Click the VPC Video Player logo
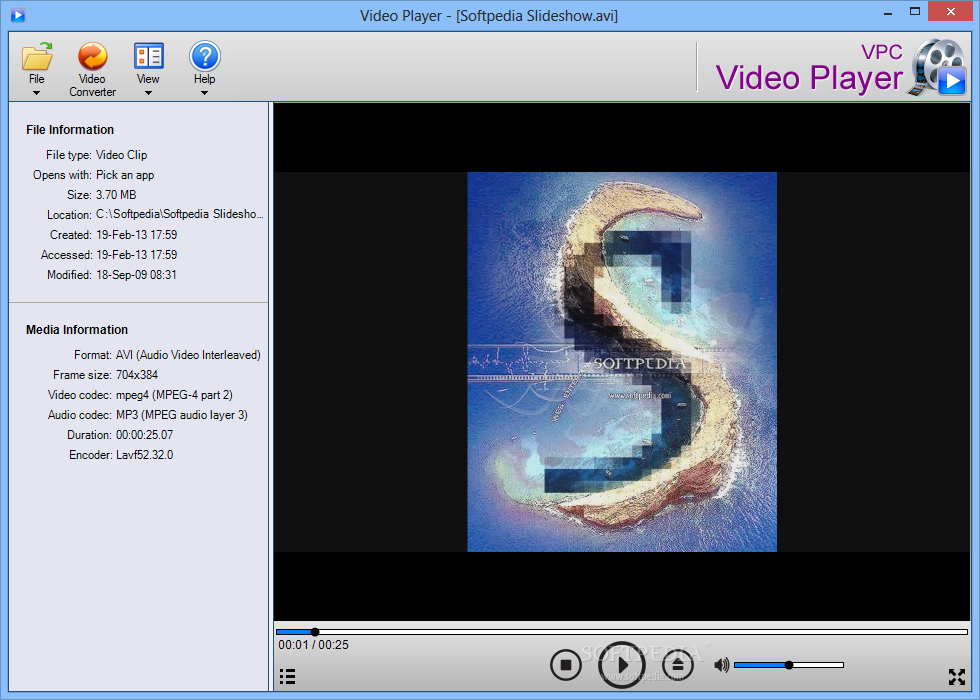 point(841,69)
